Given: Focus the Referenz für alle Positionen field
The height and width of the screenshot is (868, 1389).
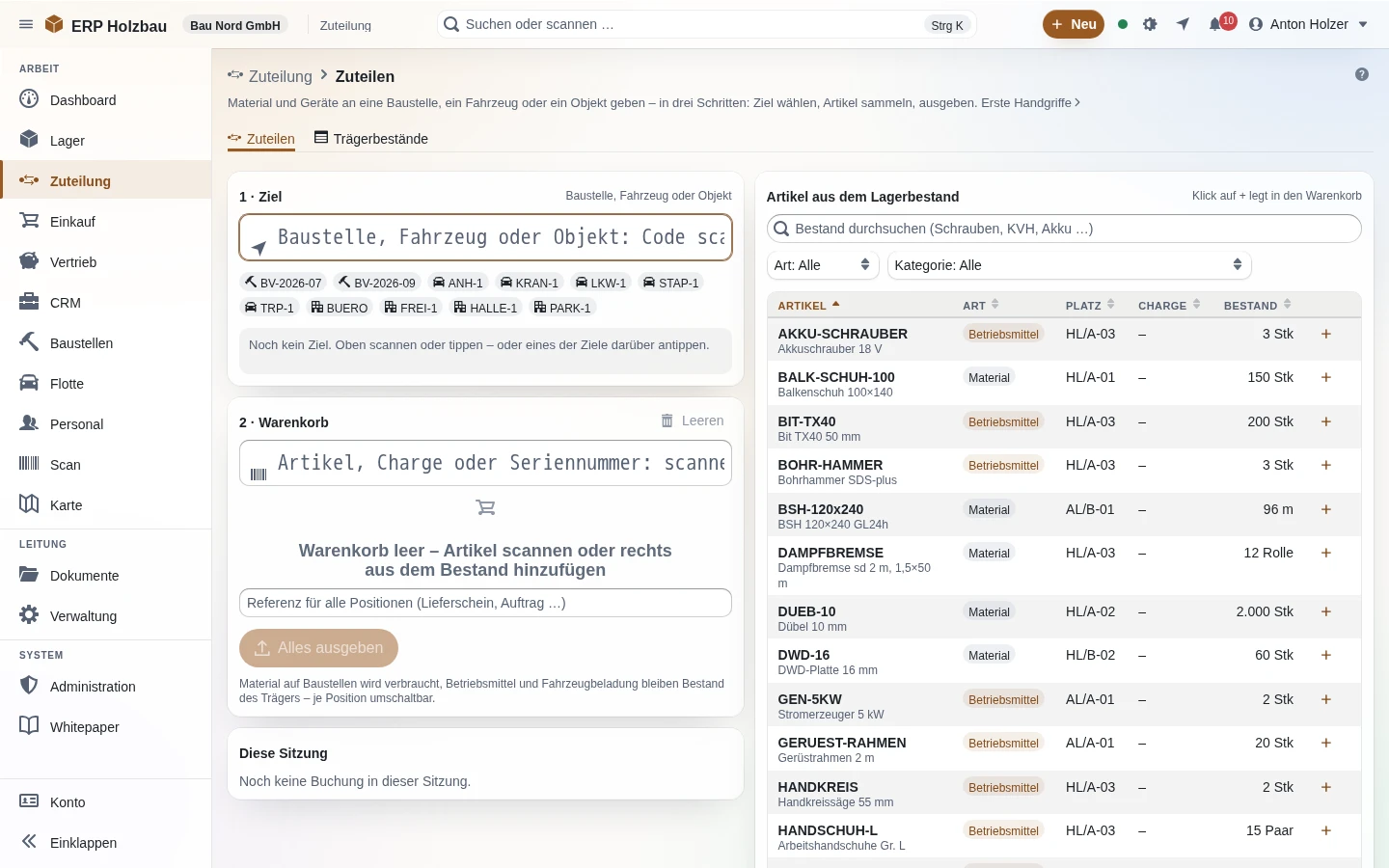Looking at the screenshot, I should click(x=485, y=603).
